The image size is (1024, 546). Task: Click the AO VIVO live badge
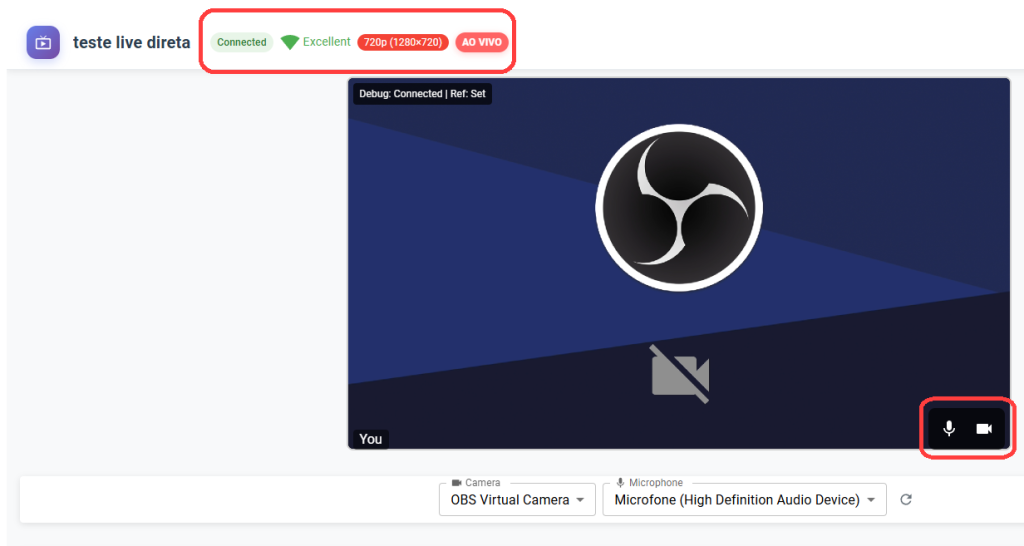482,42
